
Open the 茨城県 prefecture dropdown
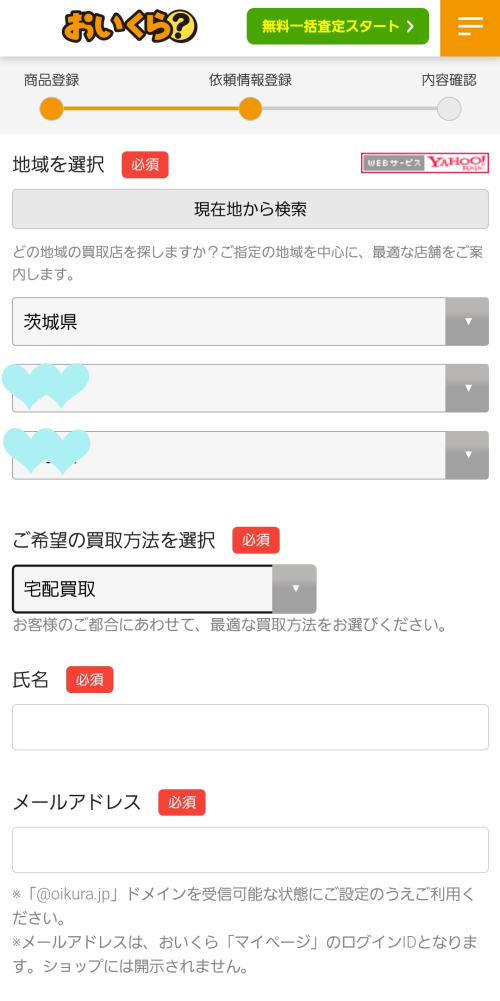250,321
